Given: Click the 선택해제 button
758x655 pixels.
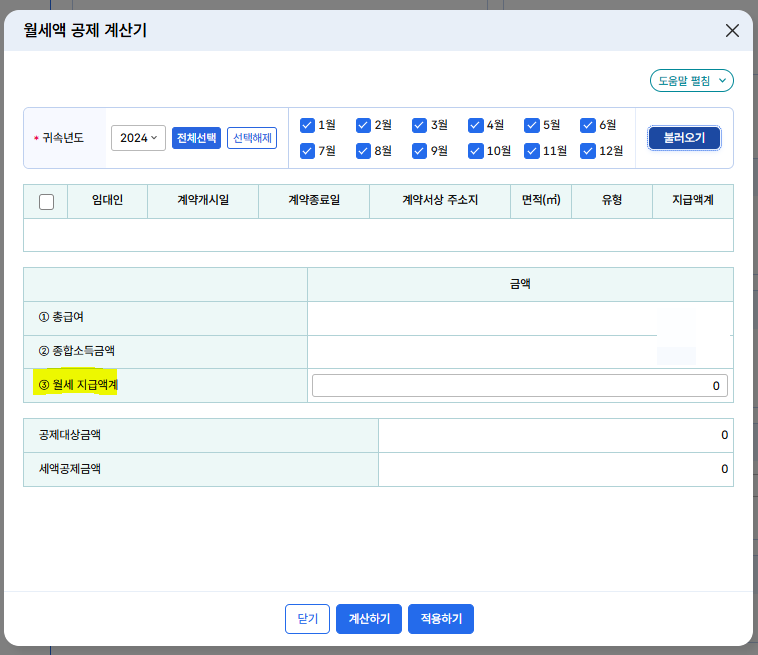Looking at the screenshot, I should (x=252, y=138).
